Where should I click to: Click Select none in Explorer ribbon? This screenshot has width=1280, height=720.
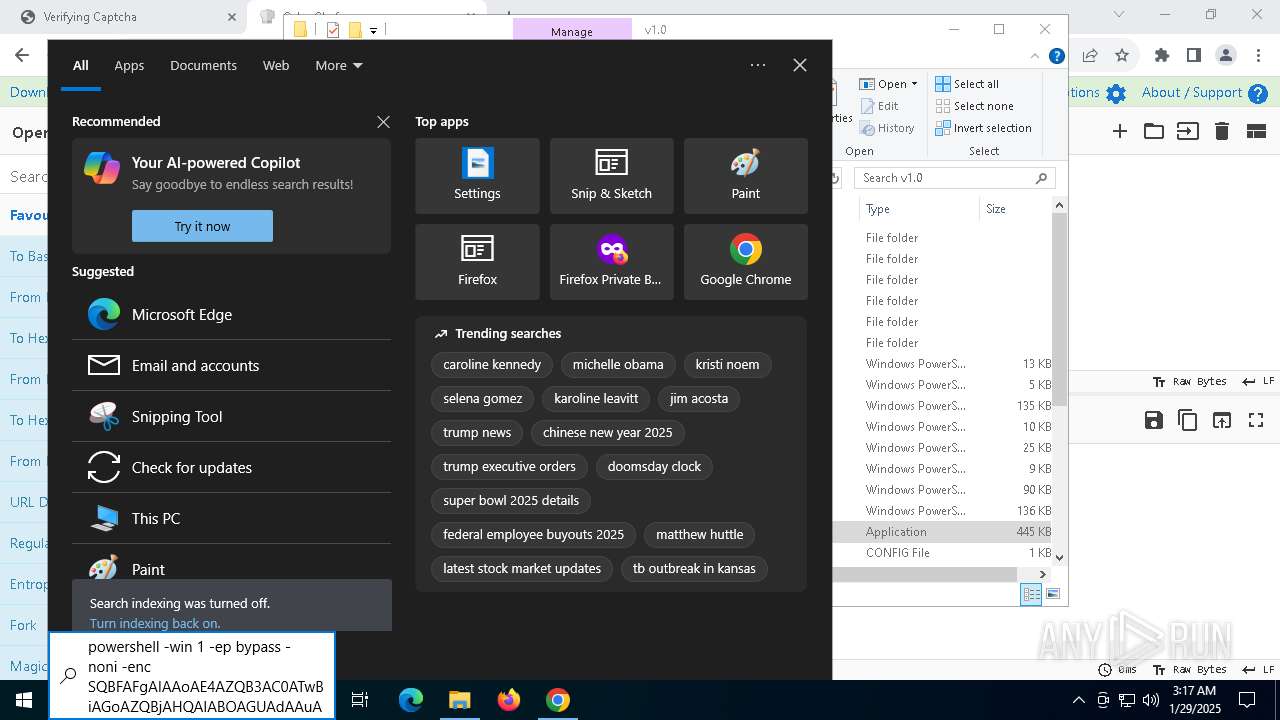(x=975, y=106)
